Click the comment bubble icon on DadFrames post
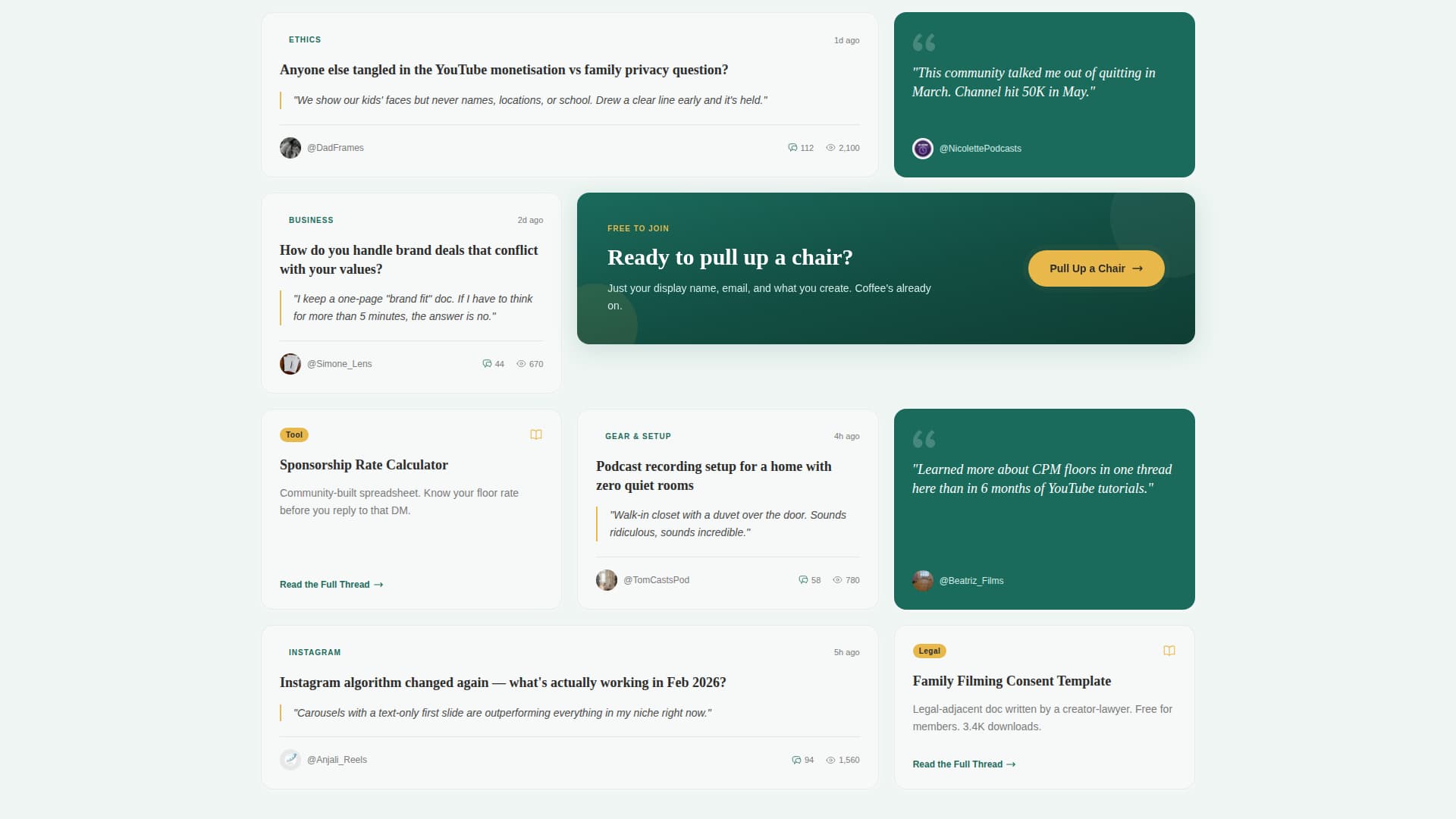 792,148
